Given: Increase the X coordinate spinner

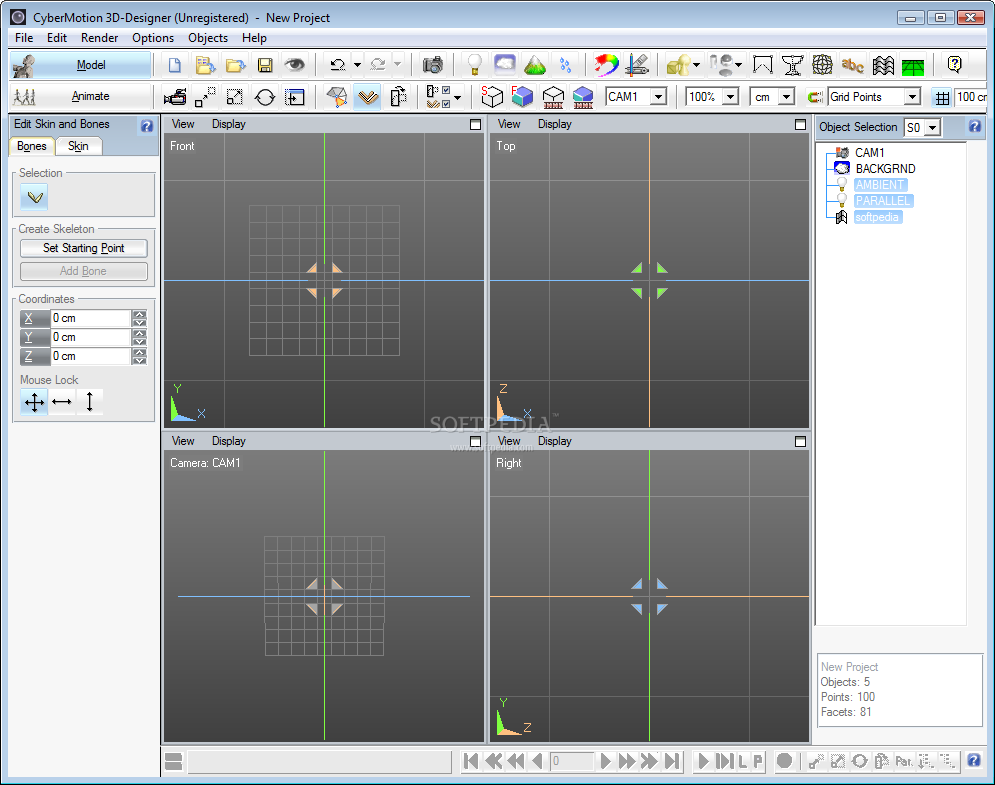Looking at the screenshot, I should pyautogui.click(x=140, y=314).
